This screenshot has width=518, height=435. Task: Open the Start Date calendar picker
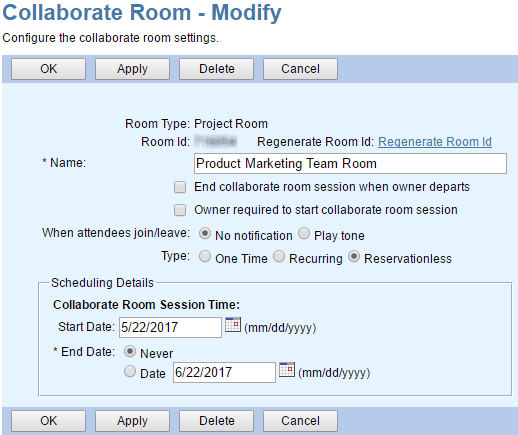[x=233, y=325]
